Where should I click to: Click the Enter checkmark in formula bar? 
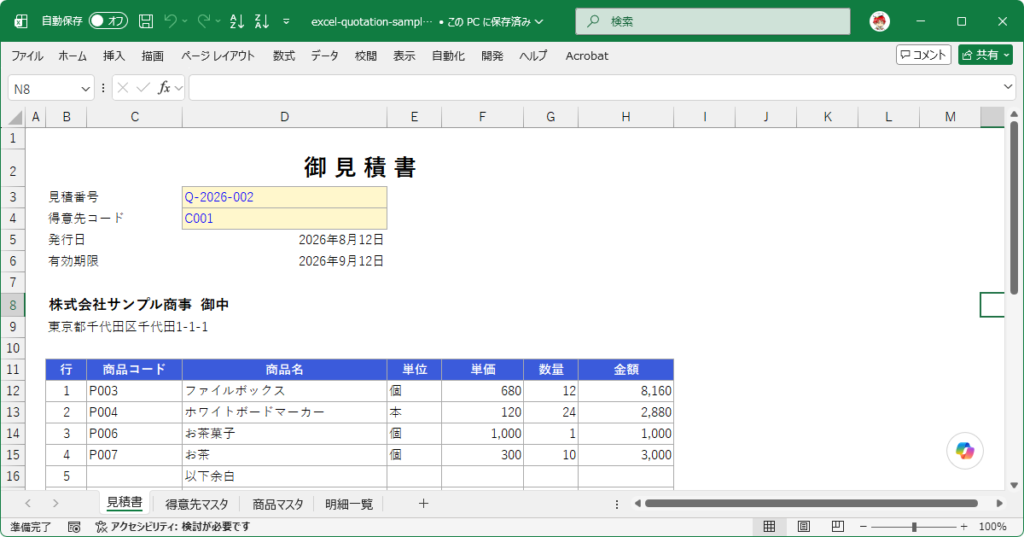(143, 88)
